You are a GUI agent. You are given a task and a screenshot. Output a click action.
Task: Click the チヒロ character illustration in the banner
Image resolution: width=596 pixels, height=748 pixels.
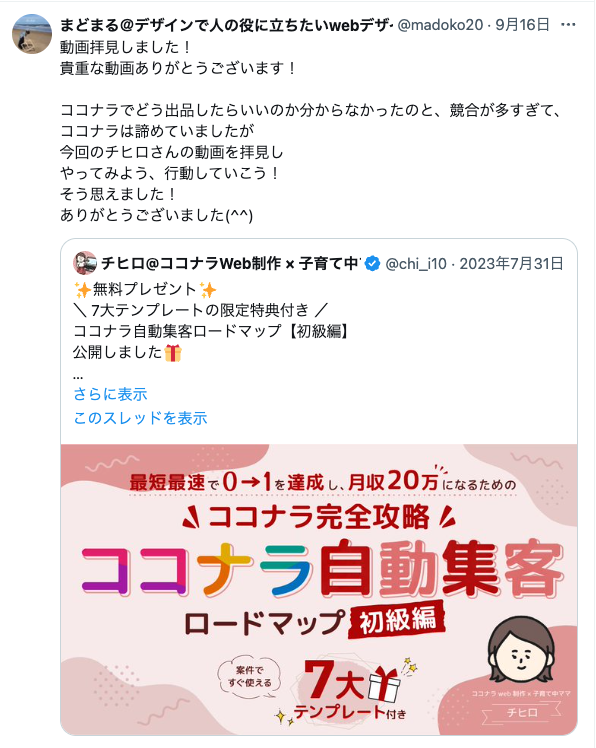click(521, 650)
